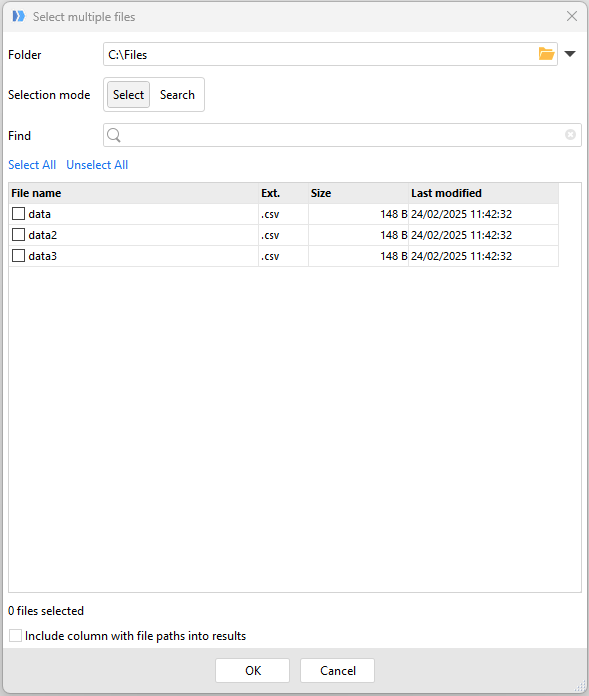Click into the Folder path field
This screenshot has height=696, width=589.
[320, 54]
